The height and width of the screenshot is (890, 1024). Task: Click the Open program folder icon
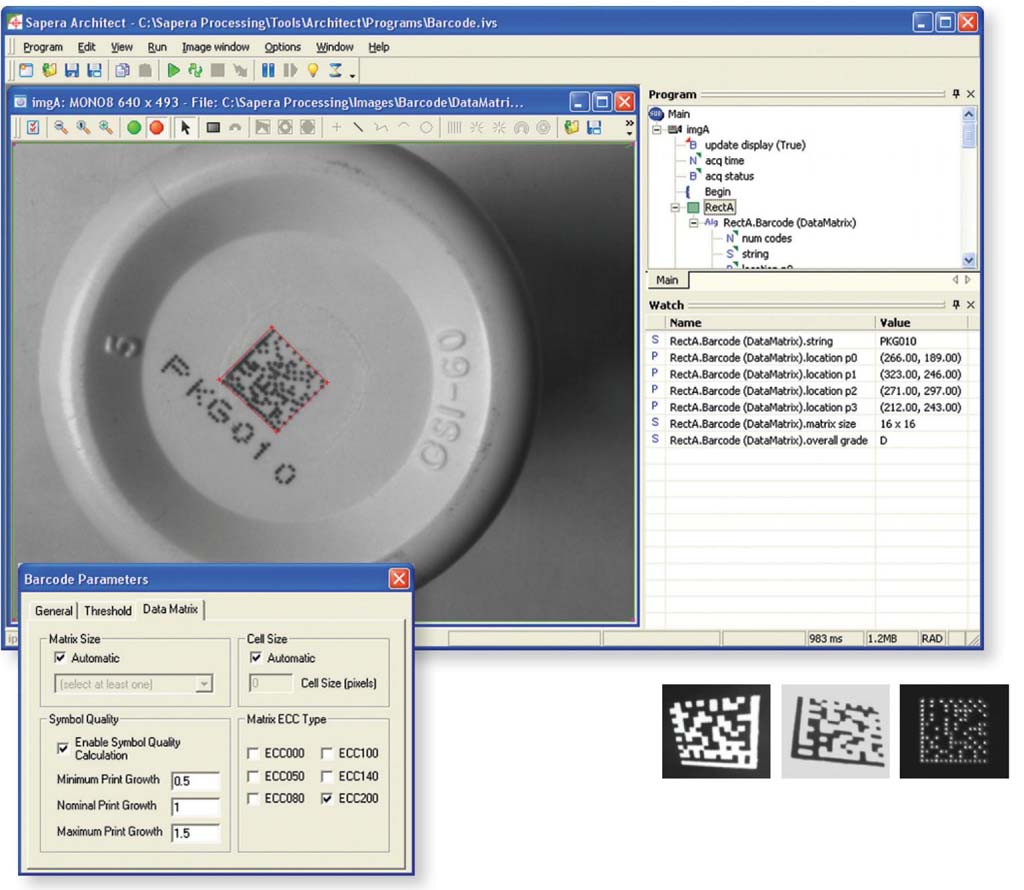point(49,70)
